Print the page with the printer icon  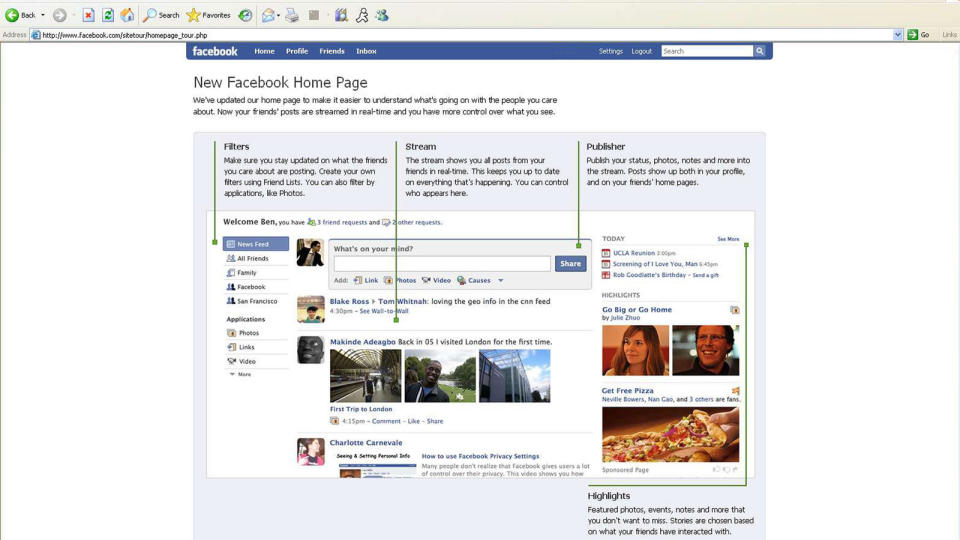point(292,15)
